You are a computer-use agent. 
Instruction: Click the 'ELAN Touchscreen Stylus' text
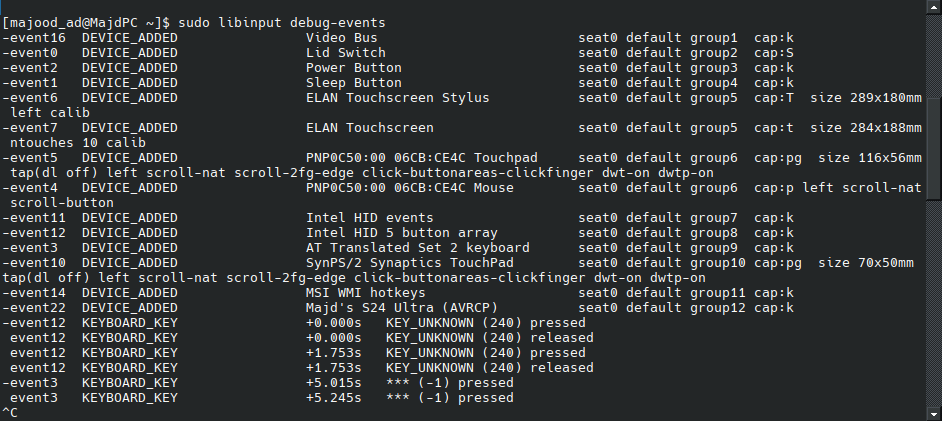(398, 98)
